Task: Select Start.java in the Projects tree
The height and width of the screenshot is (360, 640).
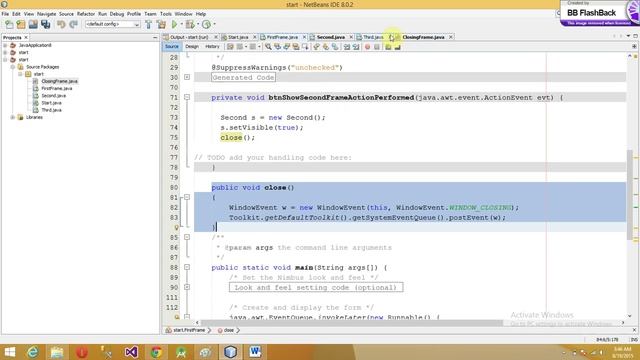Action: coord(51,103)
